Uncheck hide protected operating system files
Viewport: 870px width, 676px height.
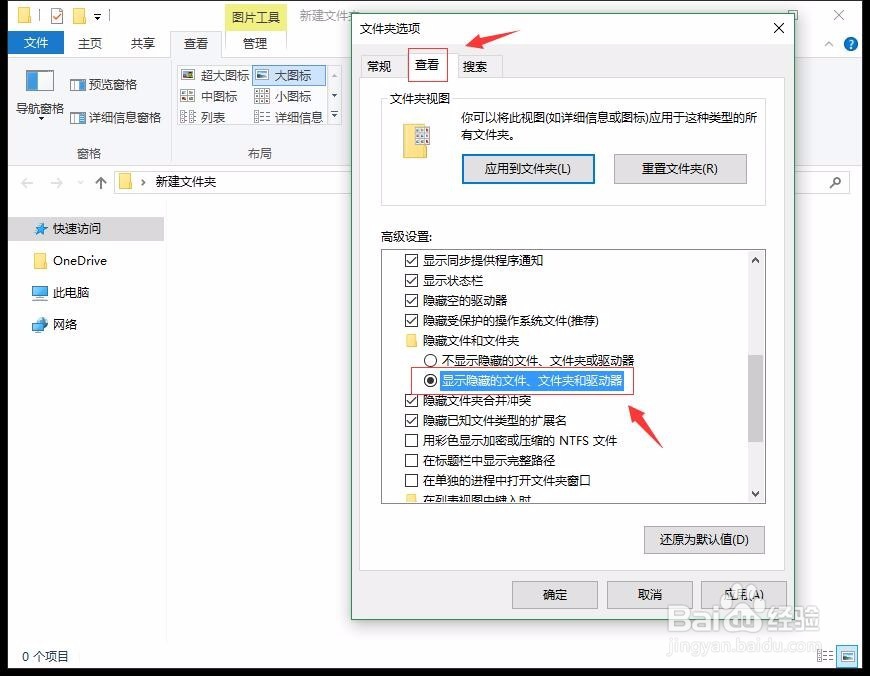pos(411,320)
